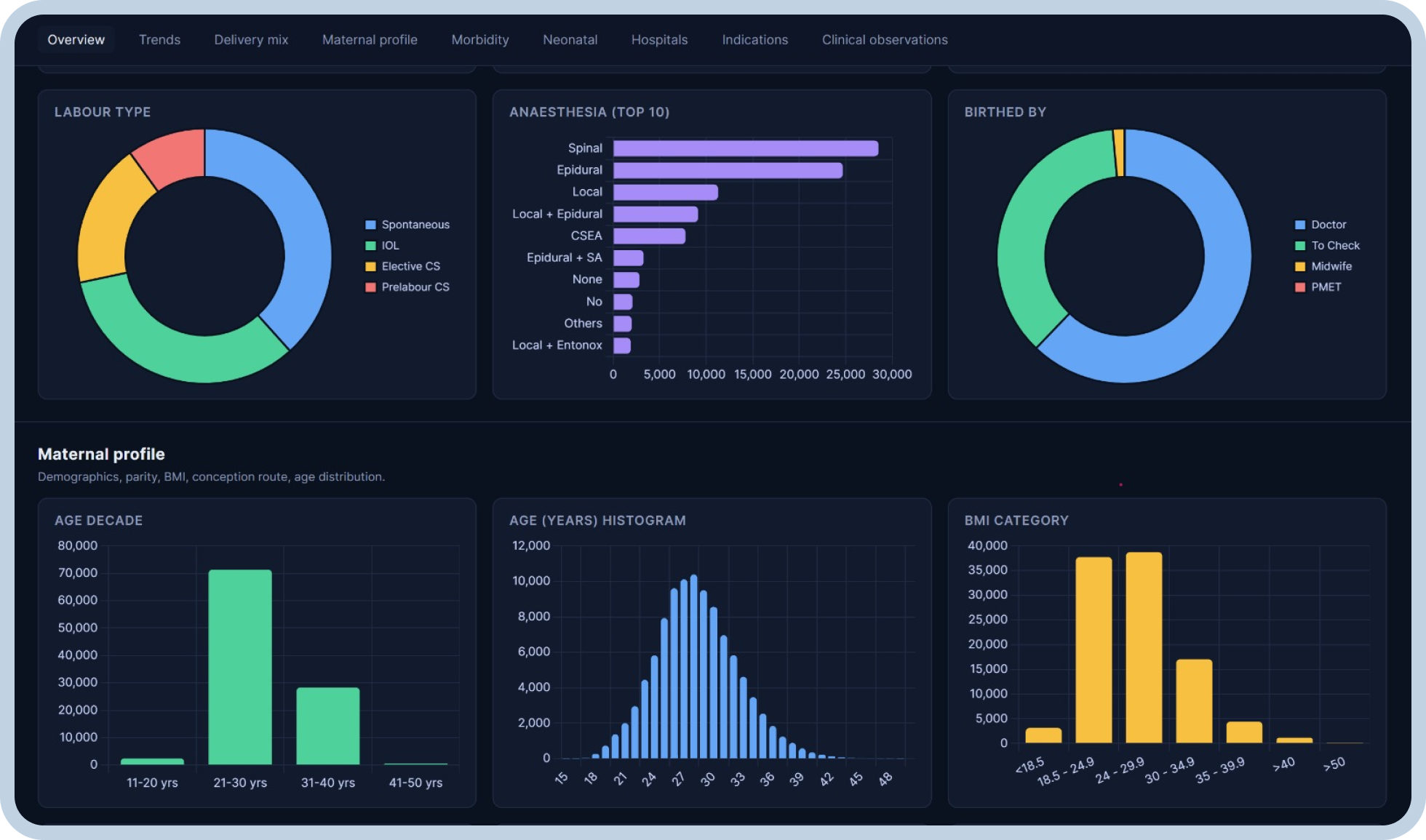Click the 21-30 yrs bar in Age Decade

coord(240,667)
